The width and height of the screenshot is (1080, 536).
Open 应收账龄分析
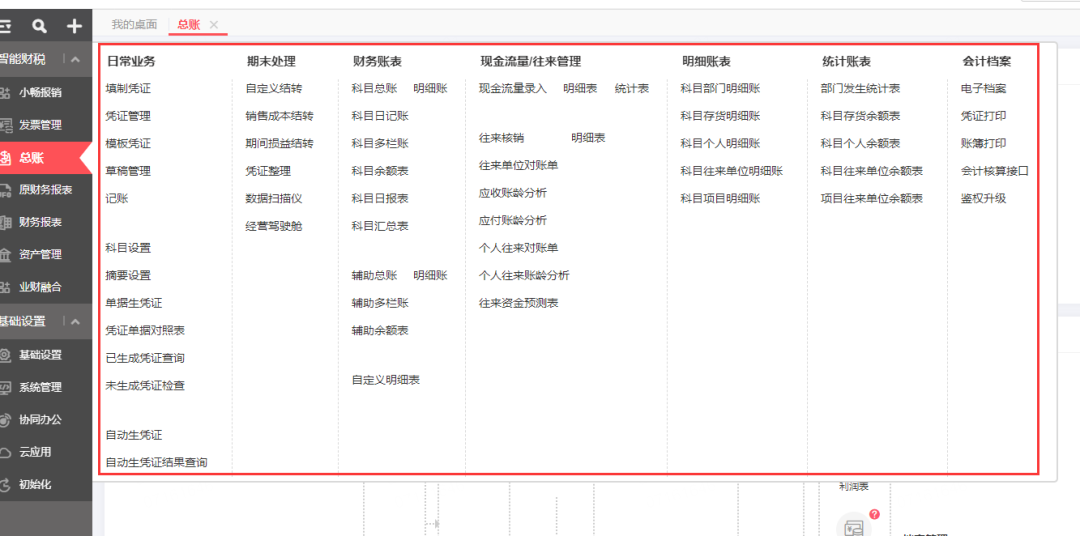coord(513,193)
